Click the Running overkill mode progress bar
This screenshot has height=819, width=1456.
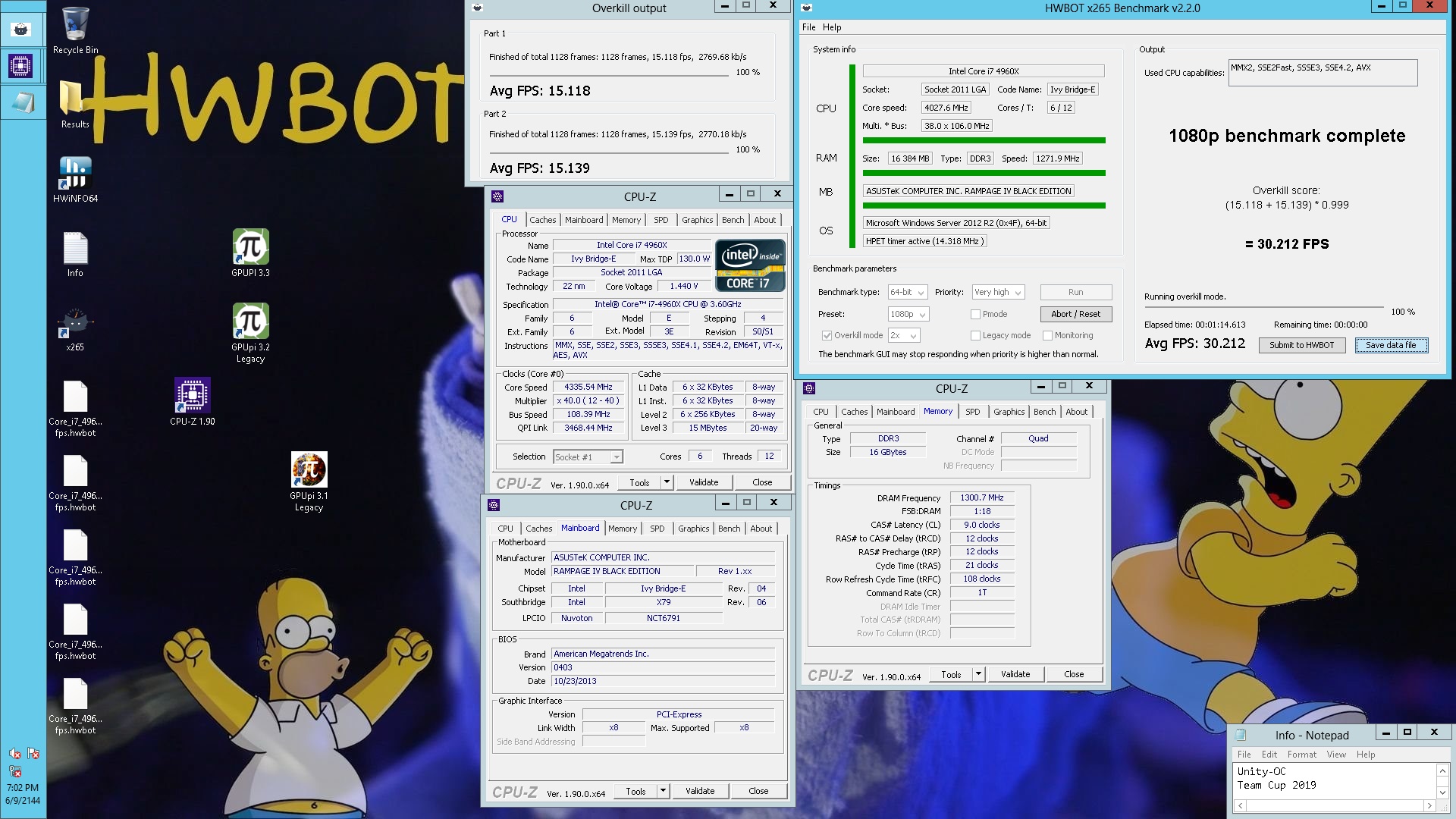click(x=1264, y=307)
